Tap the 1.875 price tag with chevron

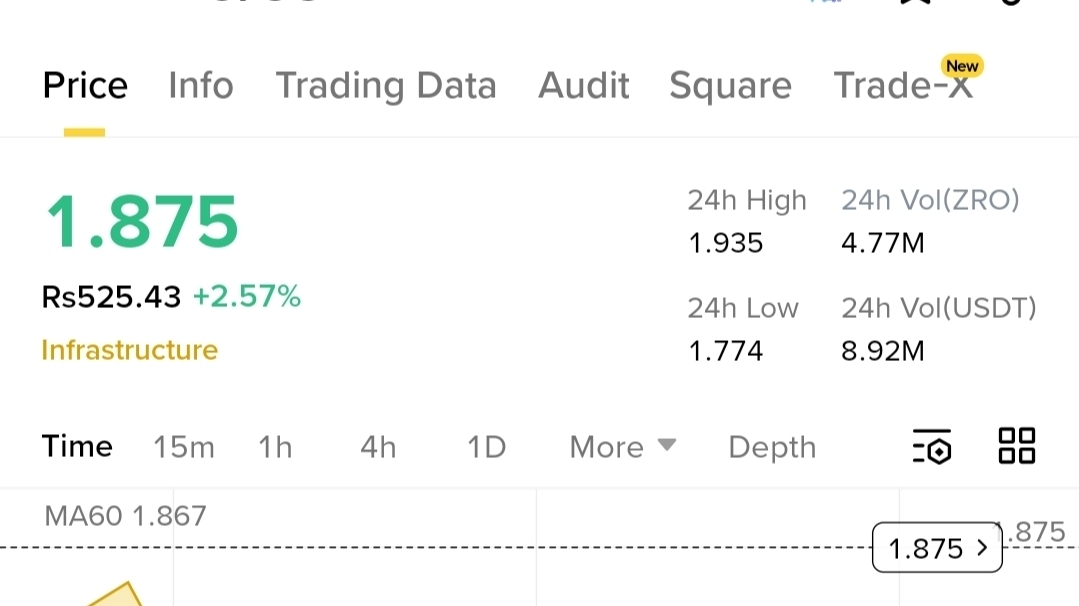[x=936, y=548]
